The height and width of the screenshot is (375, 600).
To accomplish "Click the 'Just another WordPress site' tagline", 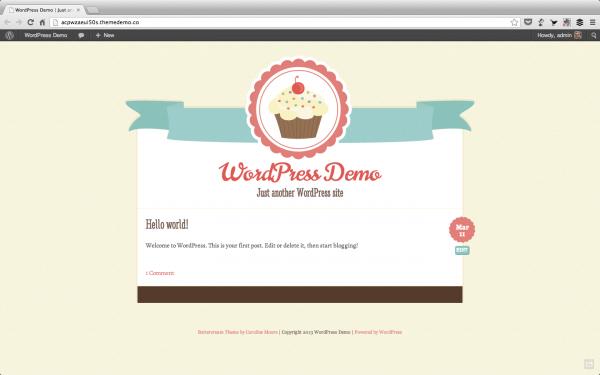I will (x=300, y=192).
